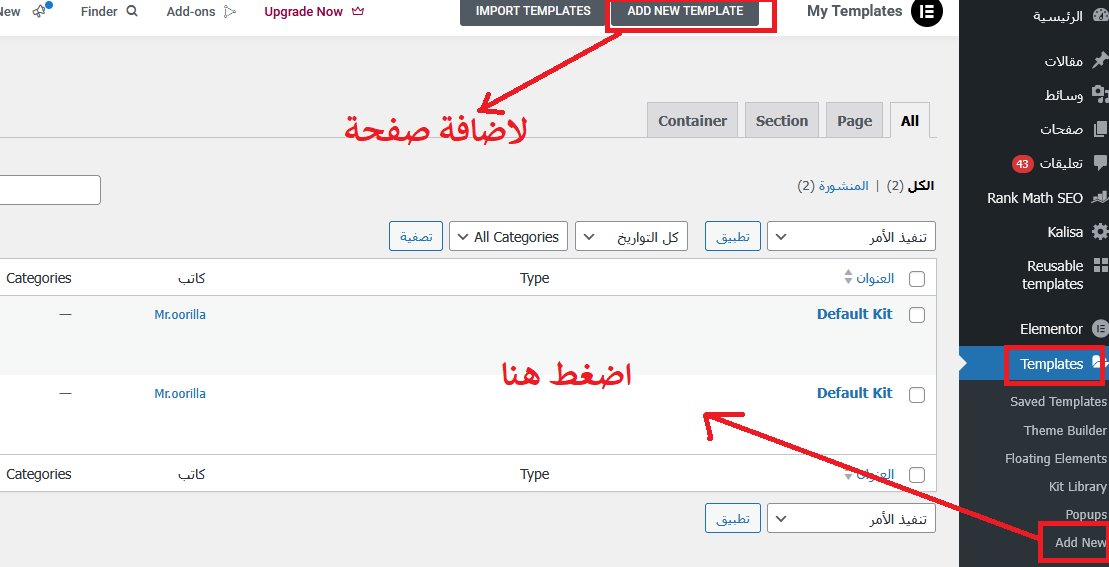Tick the checkbox for the second Default Kit row
This screenshot has height=567, width=1109.
[x=917, y=395]
